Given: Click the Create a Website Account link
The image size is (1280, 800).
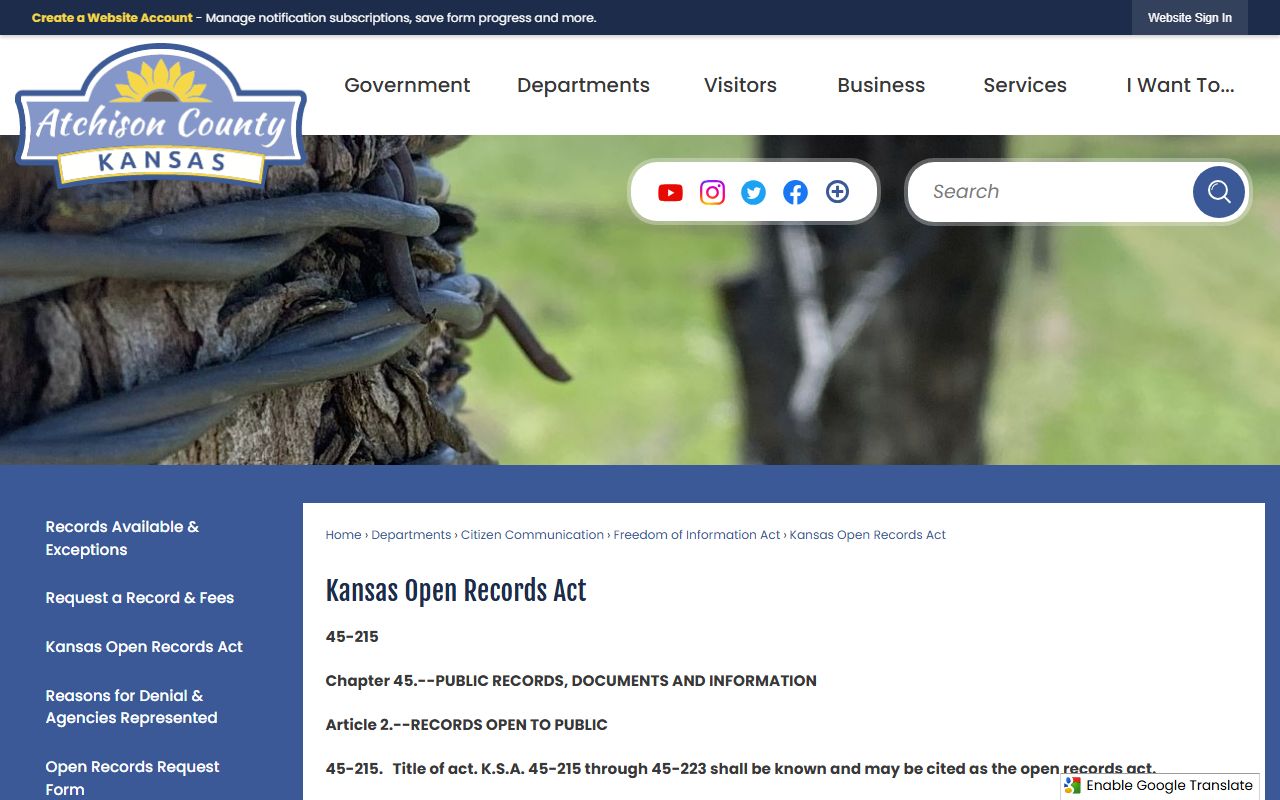Looking at the screenshot, I should (112, 18).
